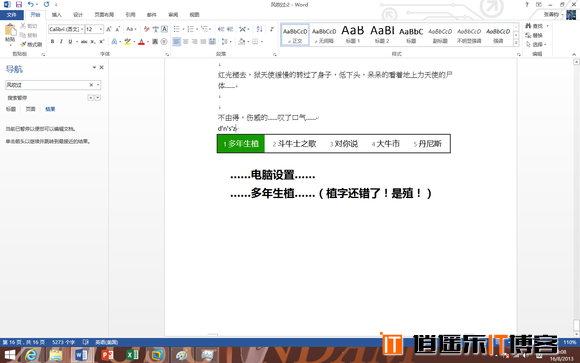Click the yellow text highlight color

point(128,41)
